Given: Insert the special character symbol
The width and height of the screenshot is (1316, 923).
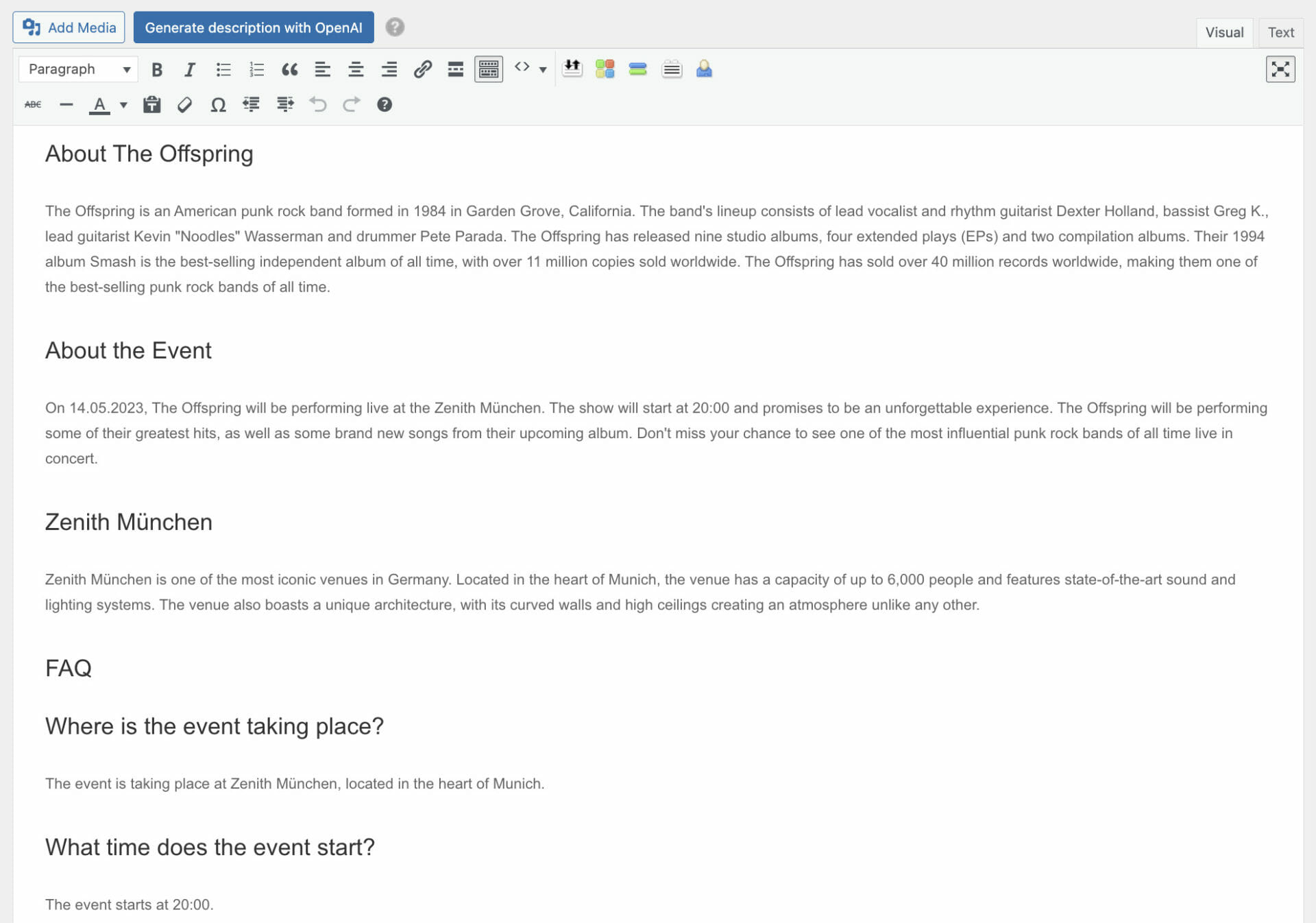Looking at the screenshot, I should click(x=218, y=104).
